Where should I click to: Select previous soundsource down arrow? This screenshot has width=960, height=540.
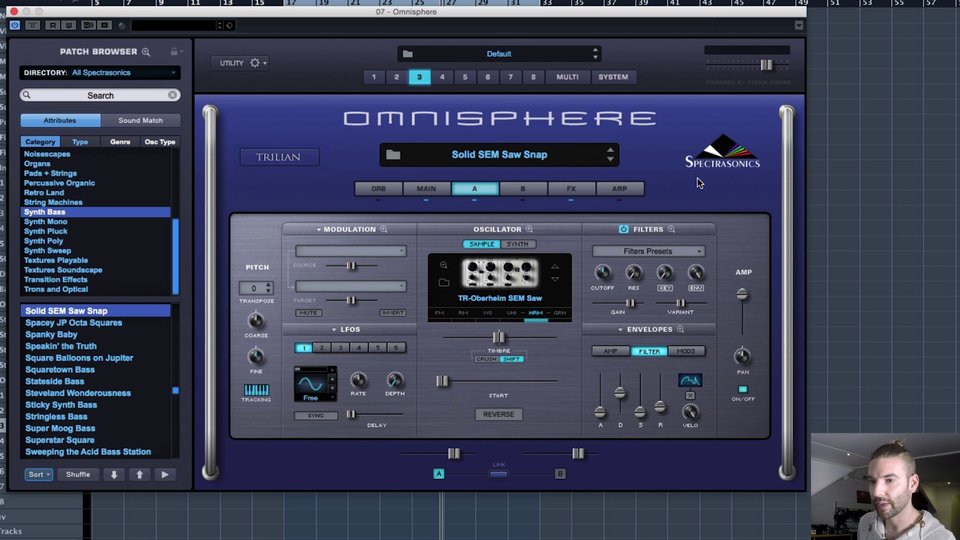555,279
